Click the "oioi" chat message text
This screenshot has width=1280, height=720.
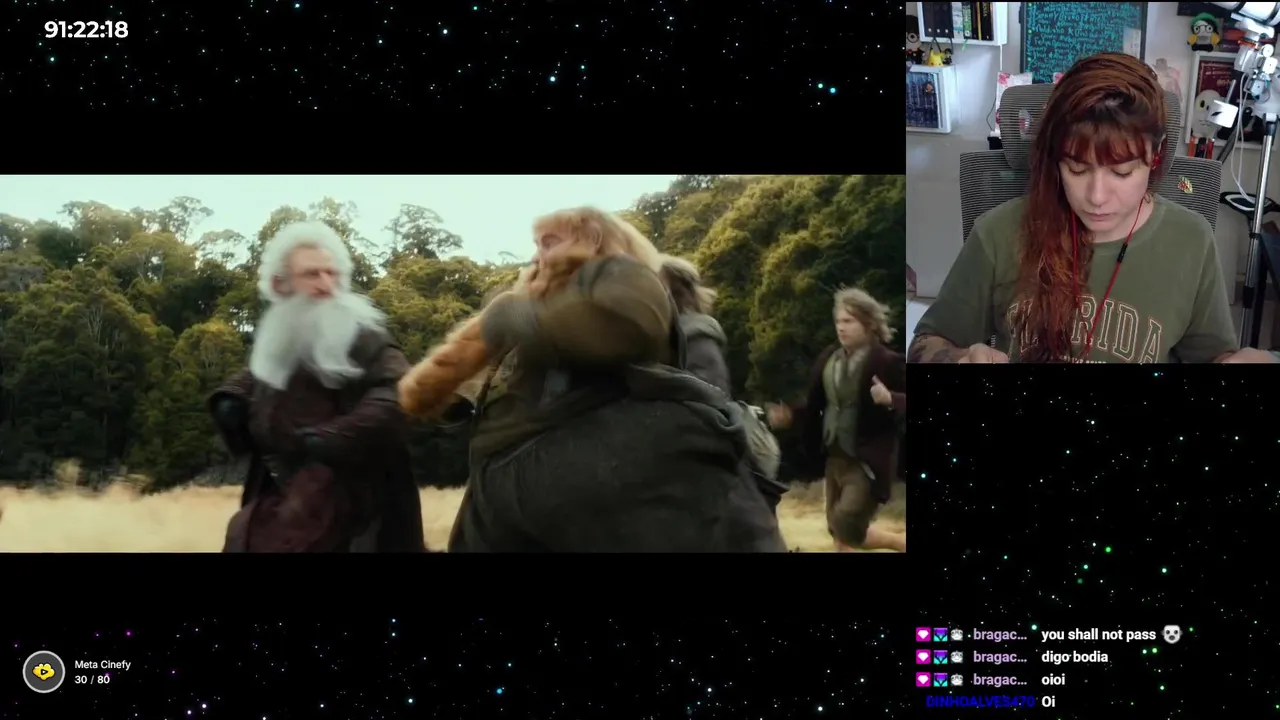pyautogui.click(x=1053, y=680)
